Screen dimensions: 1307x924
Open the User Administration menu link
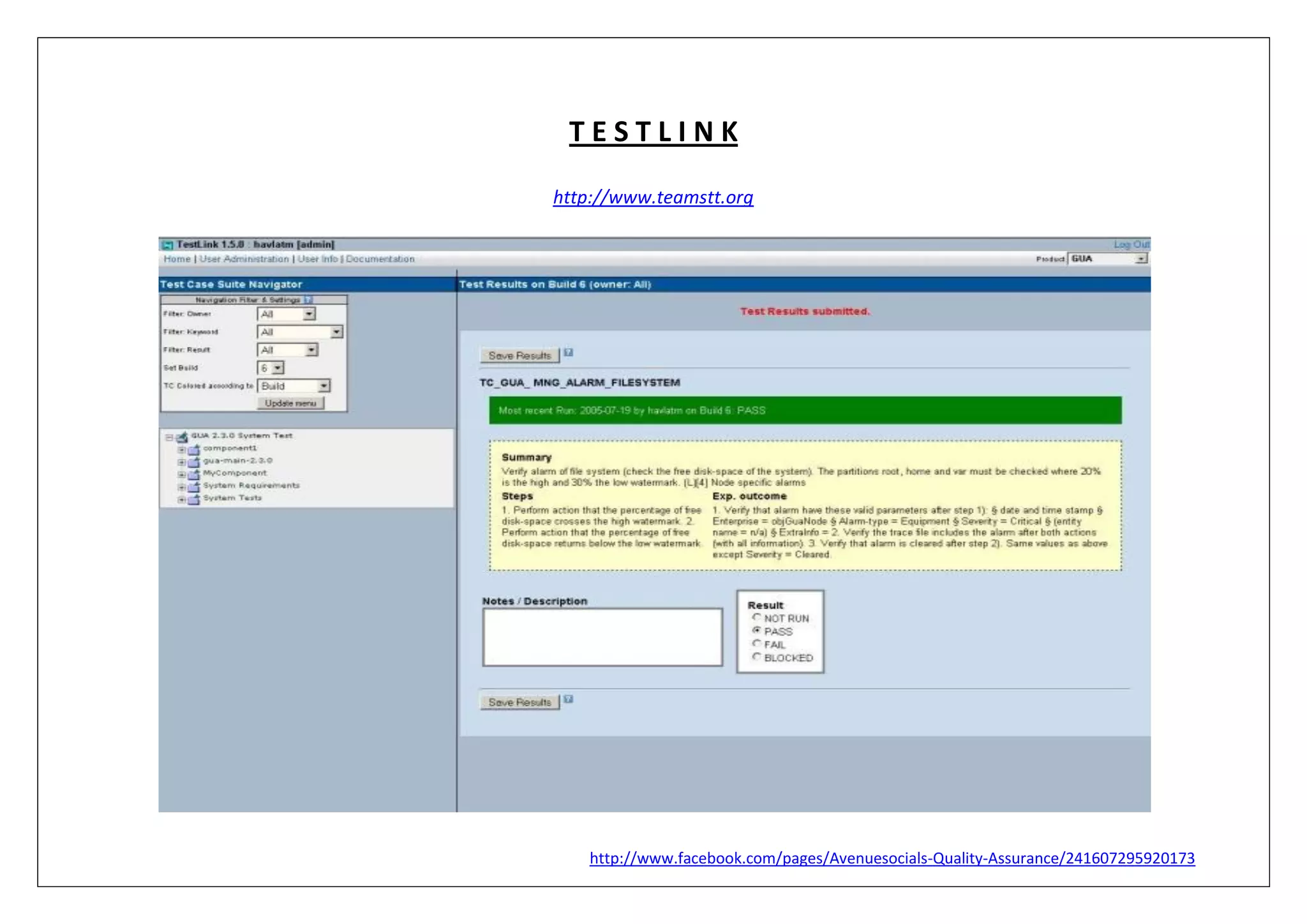click(x=244, y=259)
